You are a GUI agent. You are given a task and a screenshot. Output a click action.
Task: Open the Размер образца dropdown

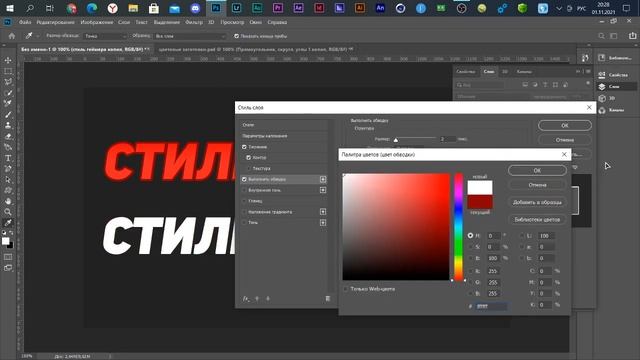105,36
